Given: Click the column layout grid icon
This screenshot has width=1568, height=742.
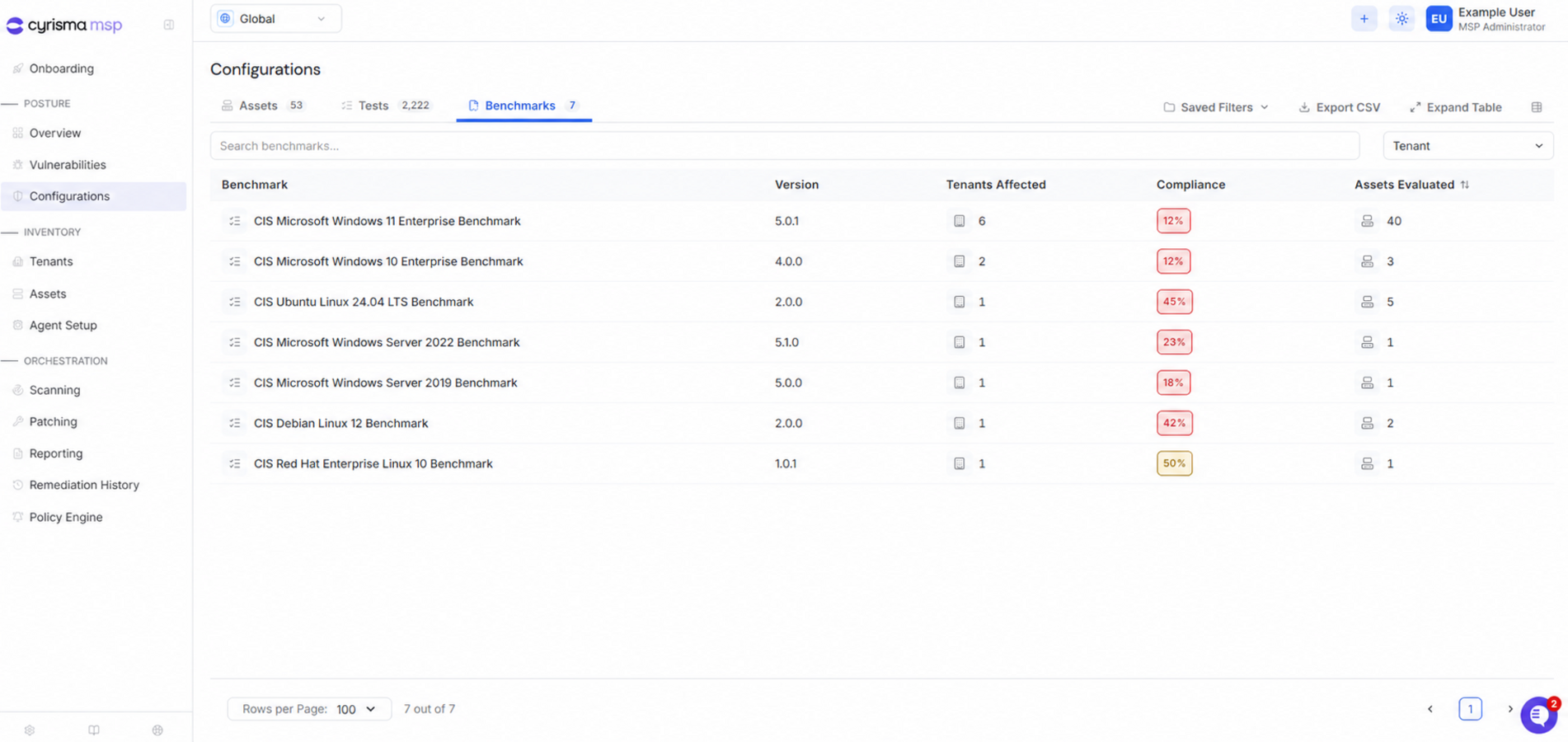Looking at the screenshot, I should click(x=1537, y=107).
